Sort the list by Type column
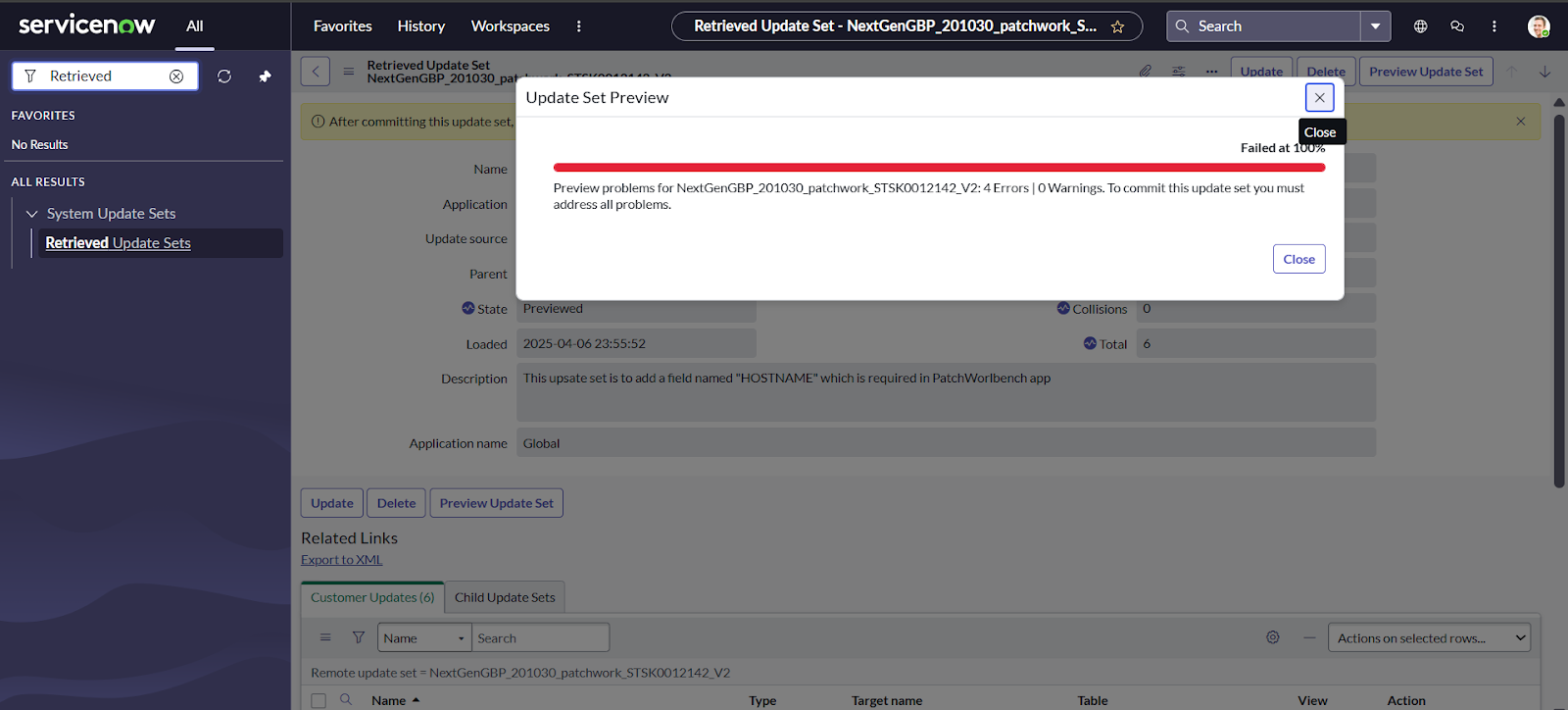This screenshot has width=1568, height=710. 762,700
